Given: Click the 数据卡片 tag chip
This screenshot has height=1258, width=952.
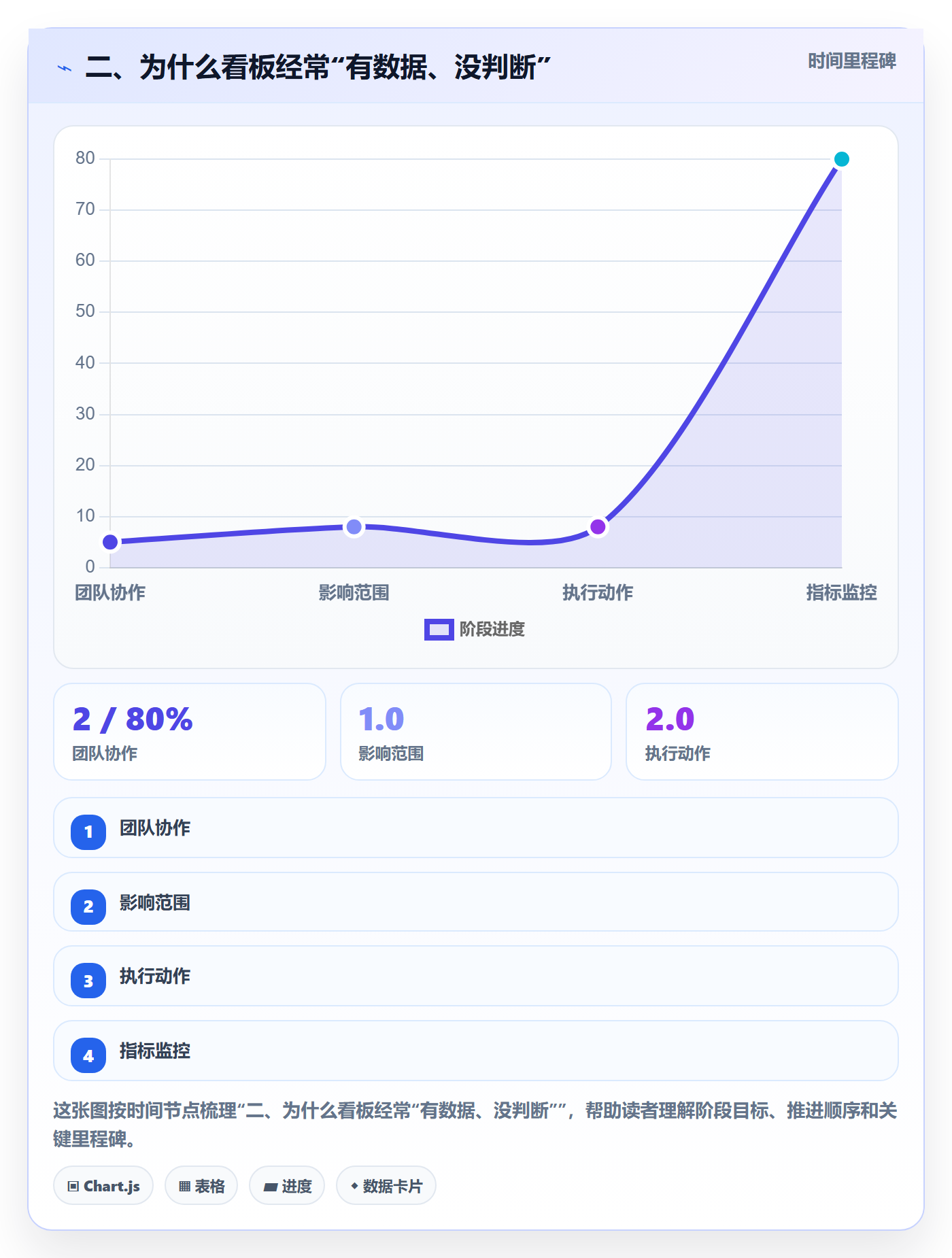Looking at the screenshot, I should (x=386, y=1186).
